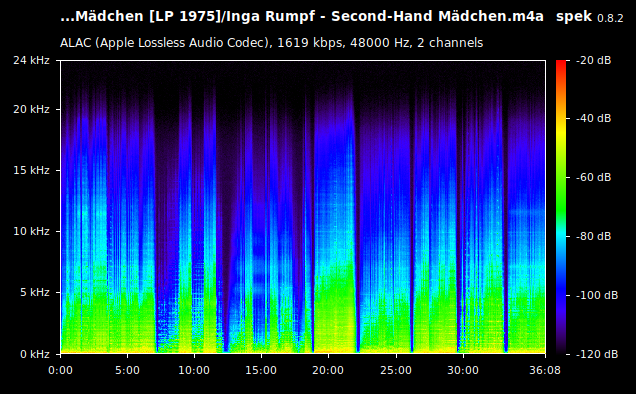Click the -120 dB scale label
Image resolution: width=636 pixels, height=394 pixels.
[597, 354]
